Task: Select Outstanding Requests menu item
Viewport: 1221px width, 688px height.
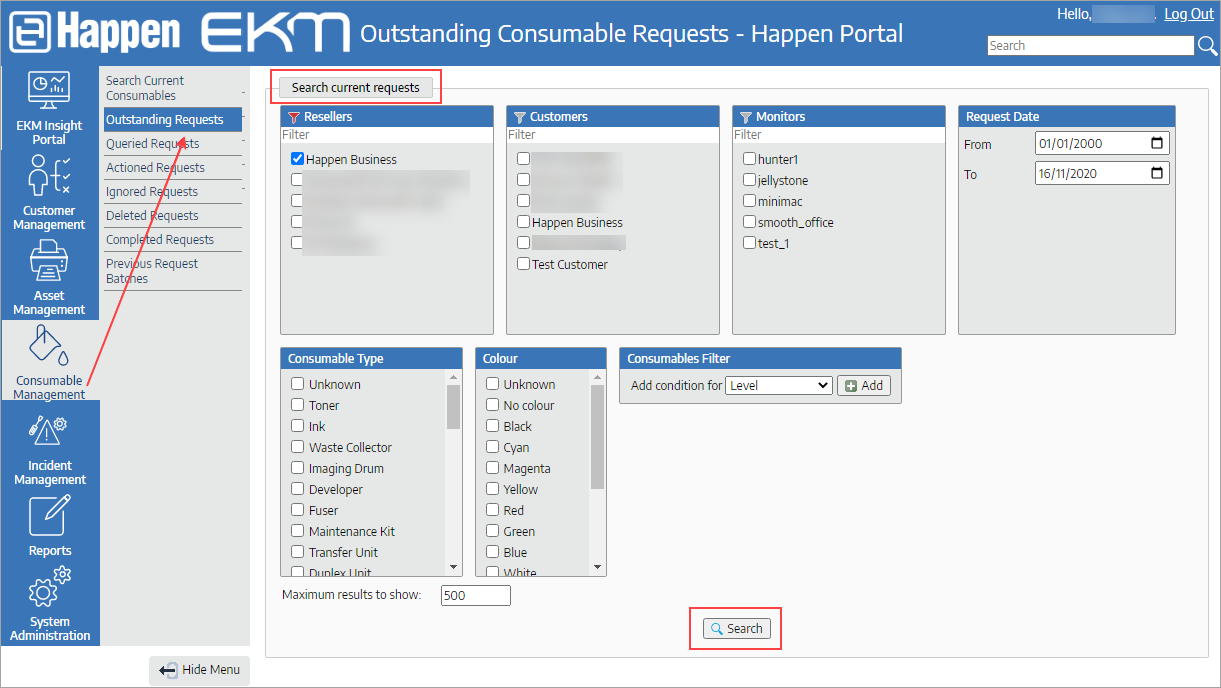Action: [x=173, y=119]
